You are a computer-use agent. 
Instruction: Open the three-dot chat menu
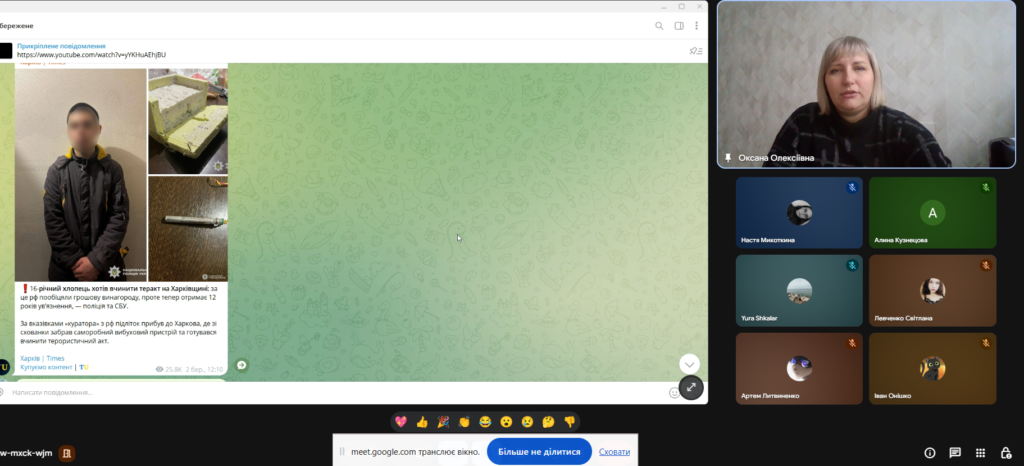[696, 26]
